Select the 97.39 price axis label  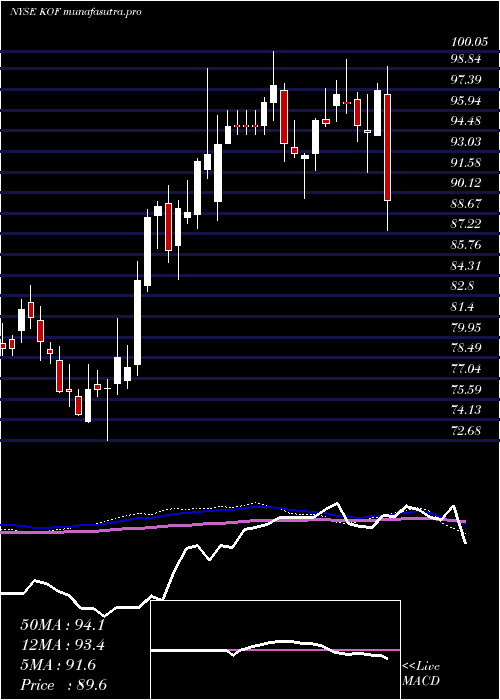pyautogui.click(x=466, y=80)
